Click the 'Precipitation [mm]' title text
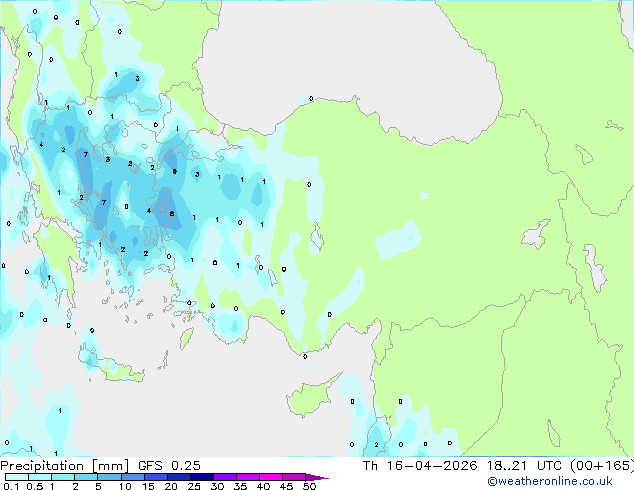634x490 pixels. pyautogui.click(x=65, y=466)
